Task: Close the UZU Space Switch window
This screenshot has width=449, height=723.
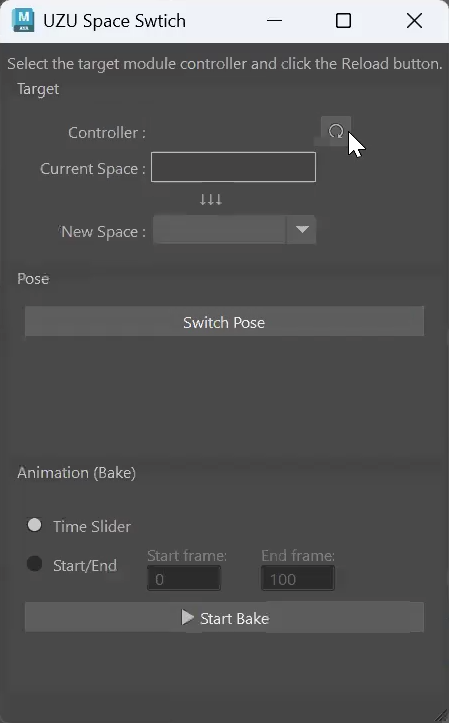Action: [x=414, y=21]
